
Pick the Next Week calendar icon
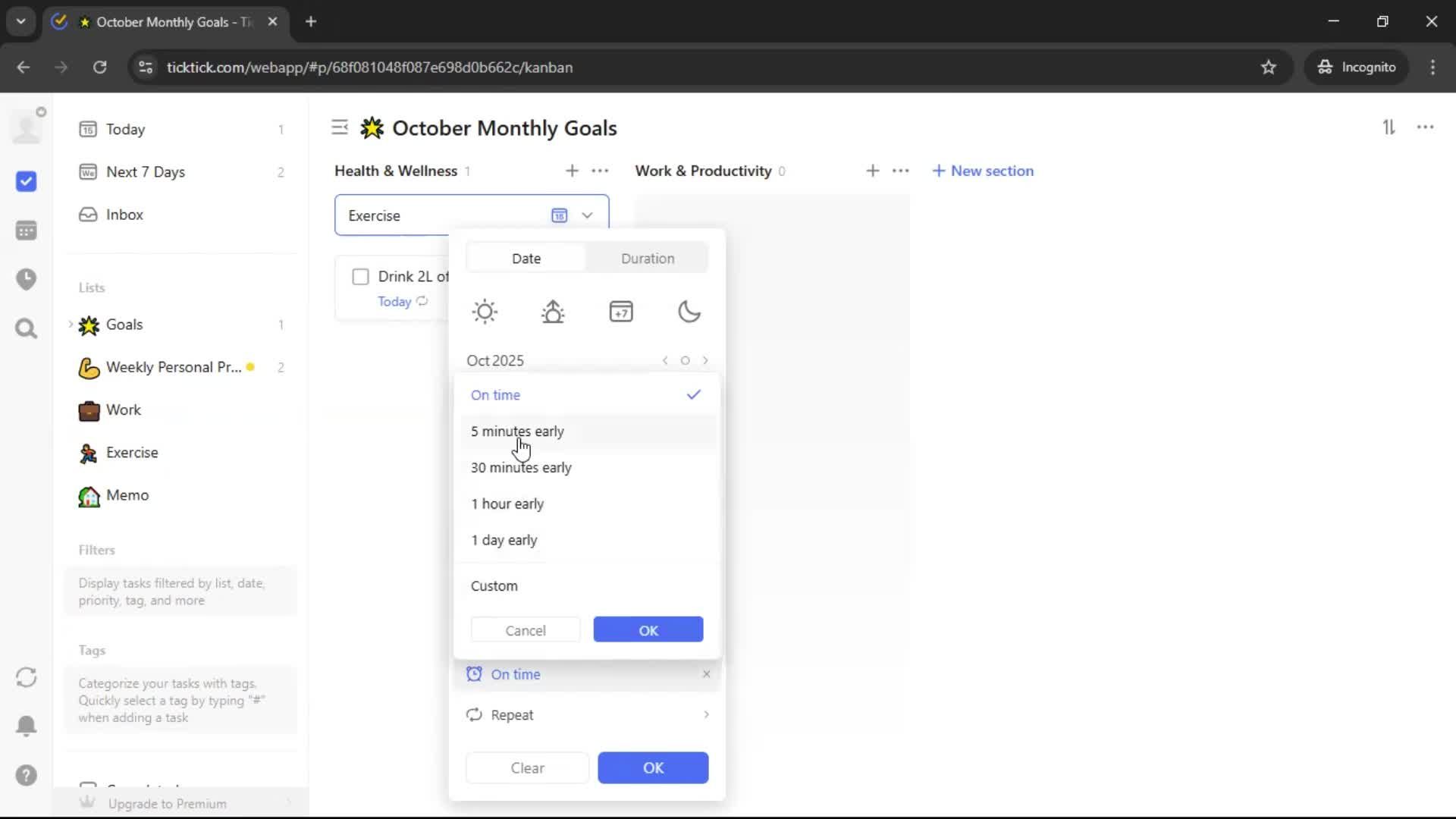[x=621, y=312]
